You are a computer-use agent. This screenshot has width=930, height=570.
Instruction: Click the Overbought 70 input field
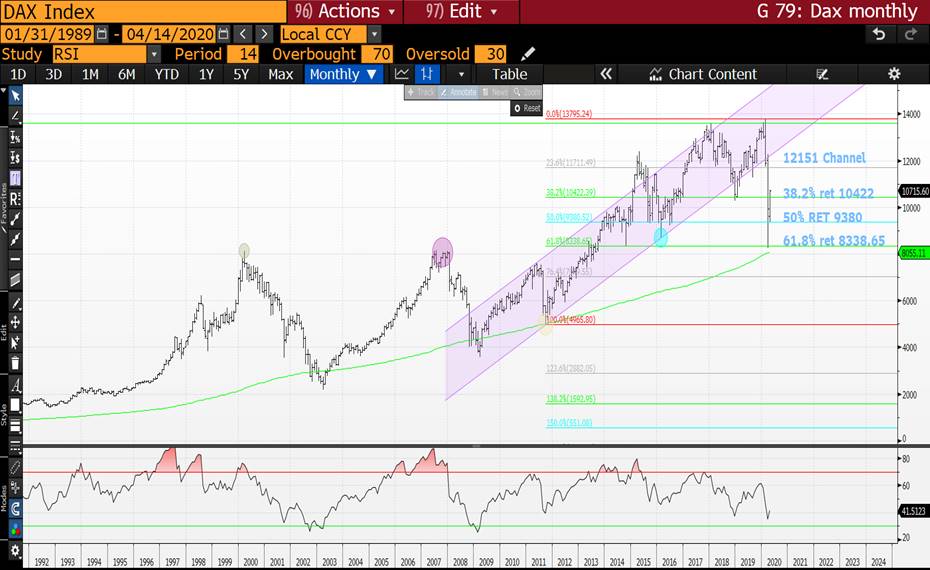click(x=377, y=54)
